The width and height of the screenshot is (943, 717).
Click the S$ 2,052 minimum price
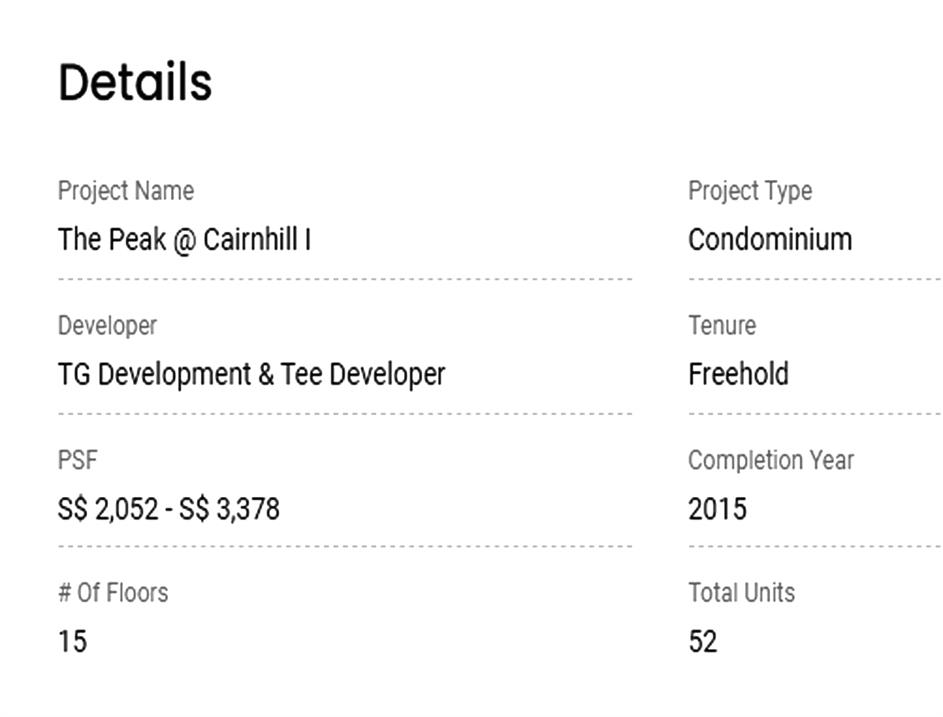point(108,510)
